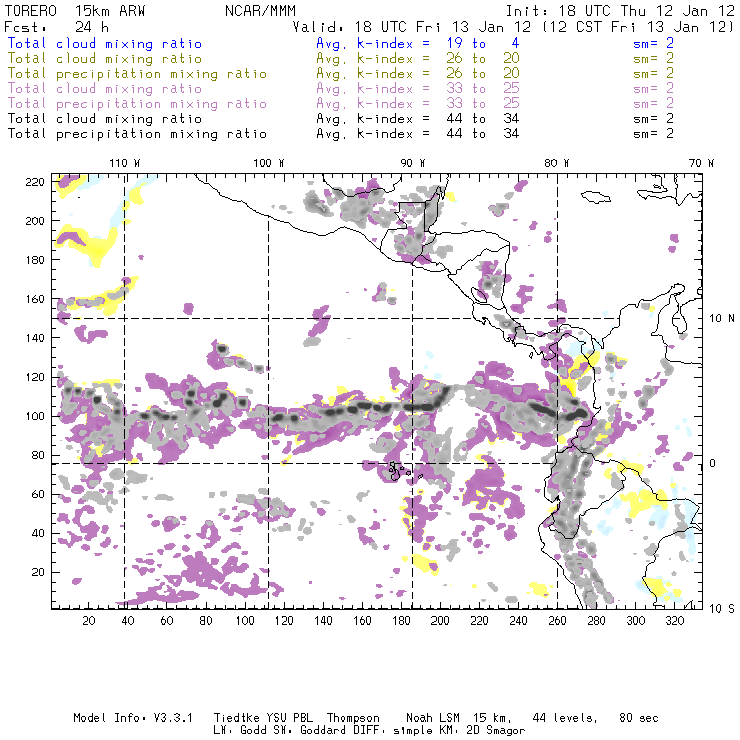Click the '320' tick label on horizontal axis

(x=674, y=621)
